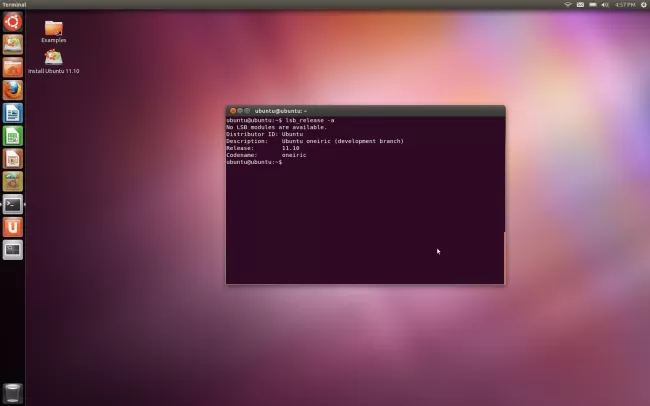The height and width of the screenshot is (406, 650).
Task: Open the Home Folder launcher icon
Action: coord(13,67)
